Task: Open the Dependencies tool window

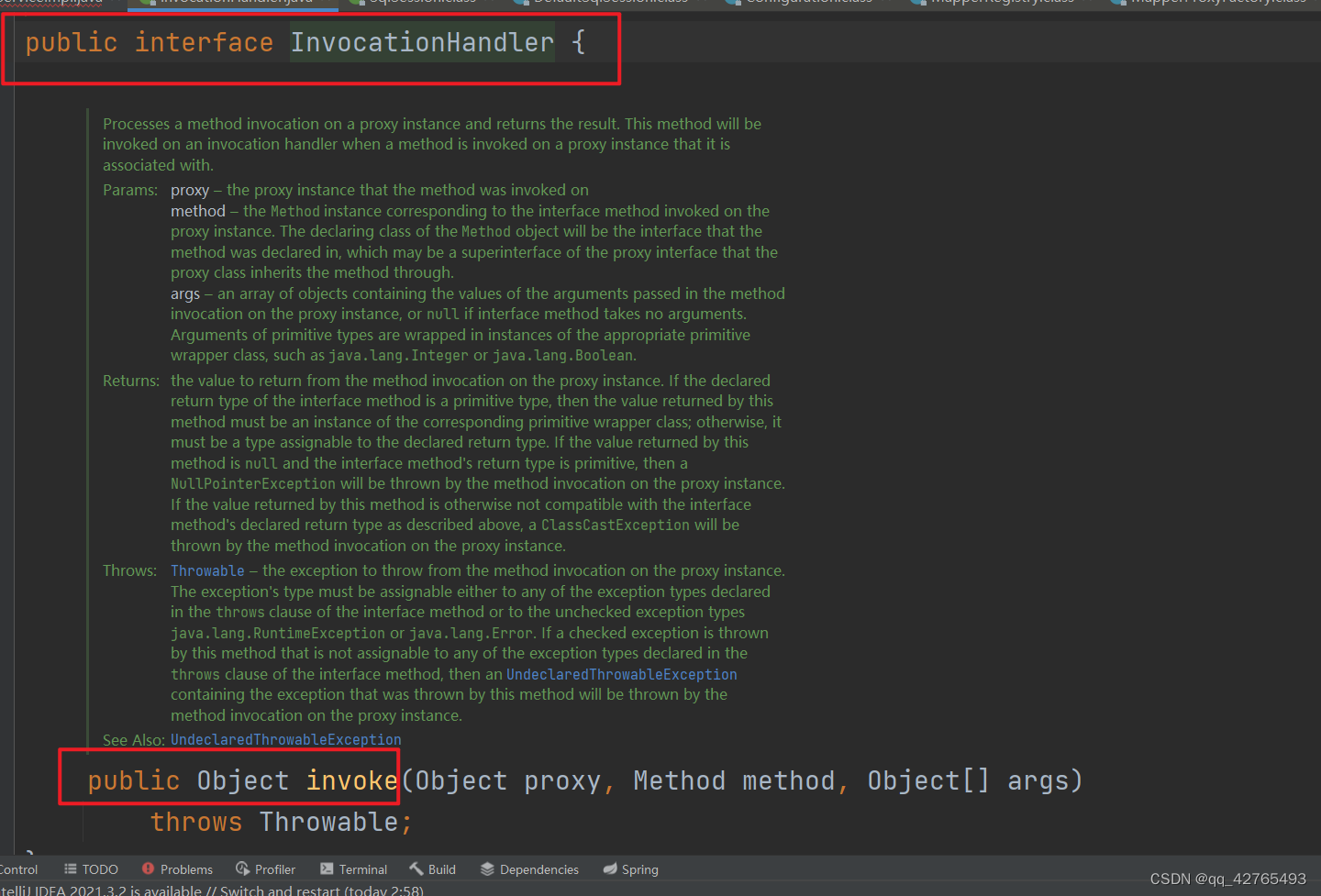Action: 529,869
